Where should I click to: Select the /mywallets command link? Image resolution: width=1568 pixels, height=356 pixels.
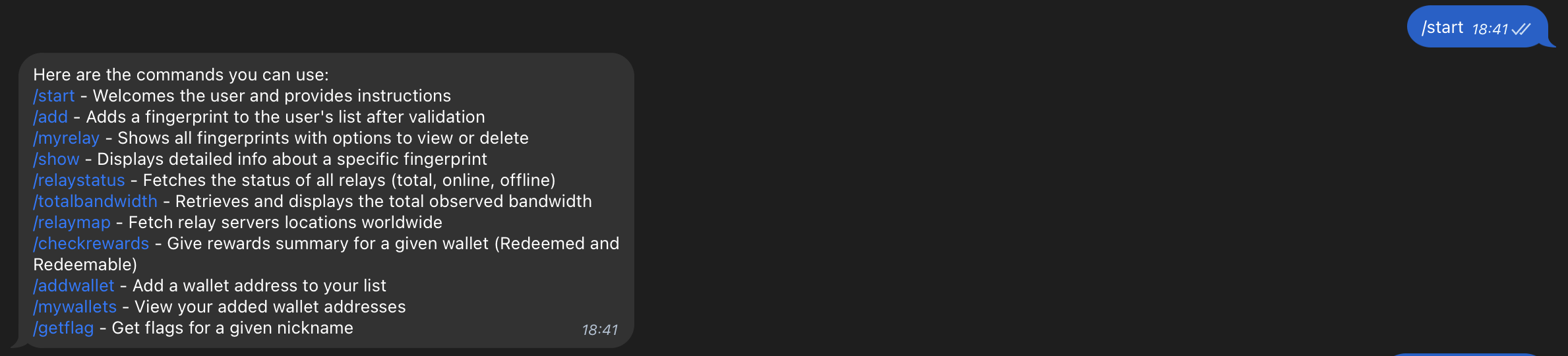point(75,307)
